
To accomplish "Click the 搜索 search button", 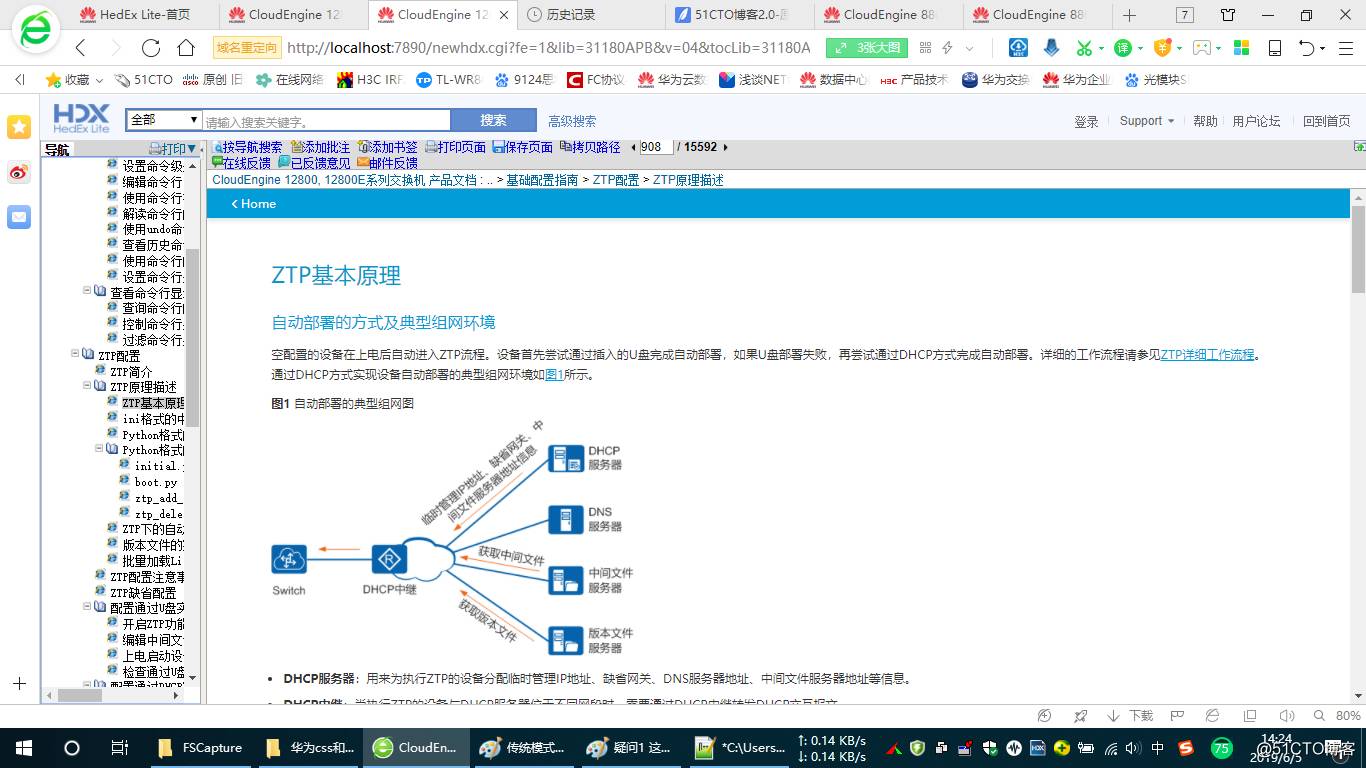I will tap(493, 120).
